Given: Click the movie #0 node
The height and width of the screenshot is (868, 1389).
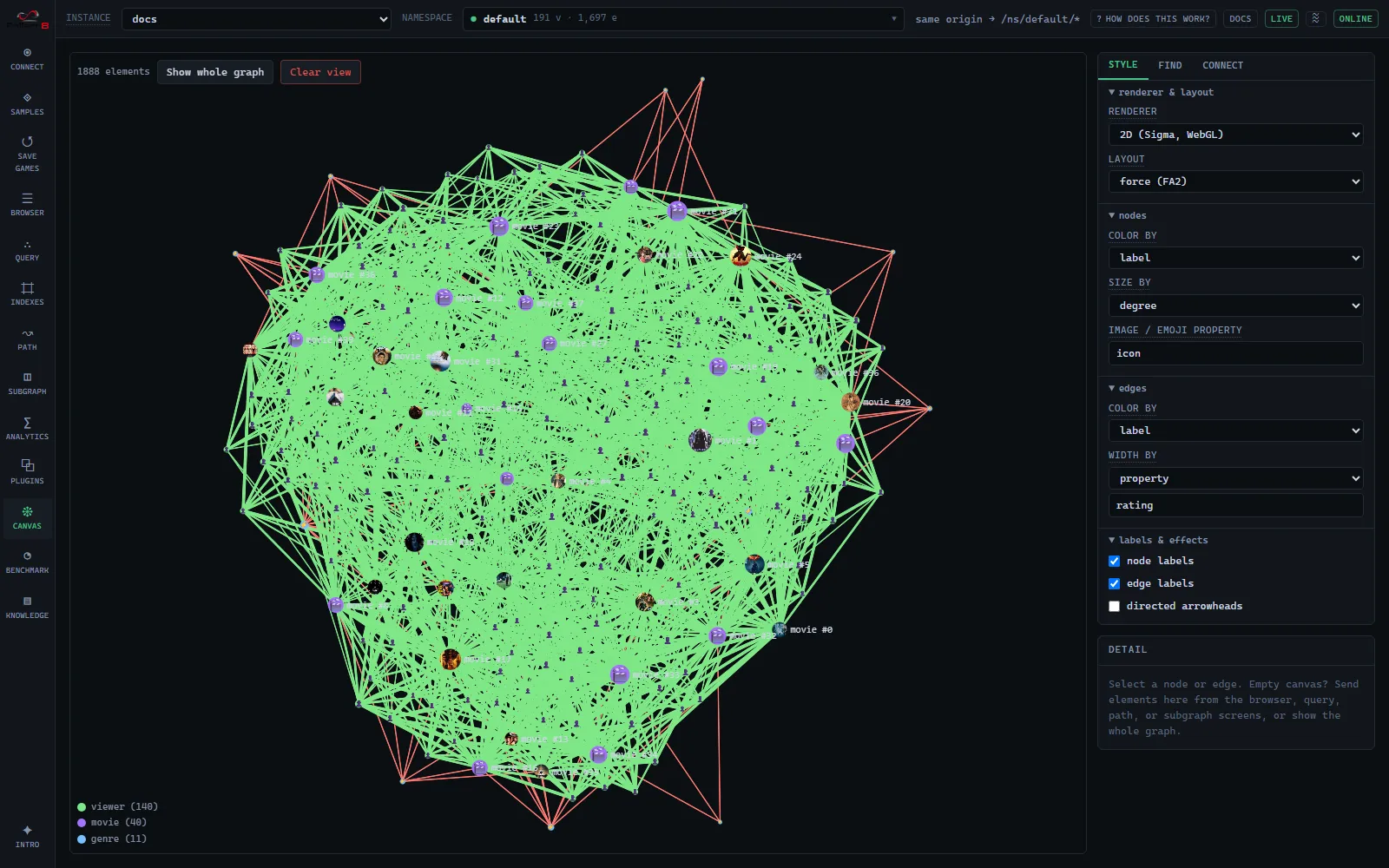Looking at the screenshot, I should tap(780, 629).
